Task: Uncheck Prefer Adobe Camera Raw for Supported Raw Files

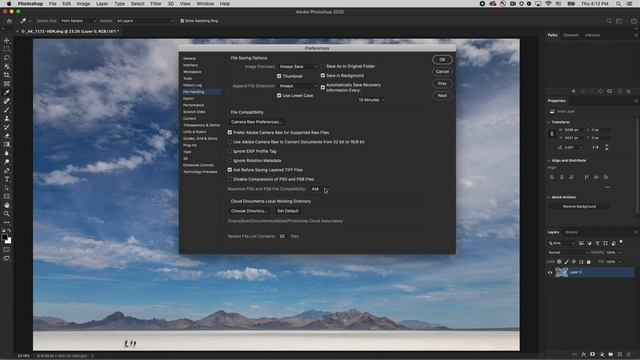Action: 230,133
